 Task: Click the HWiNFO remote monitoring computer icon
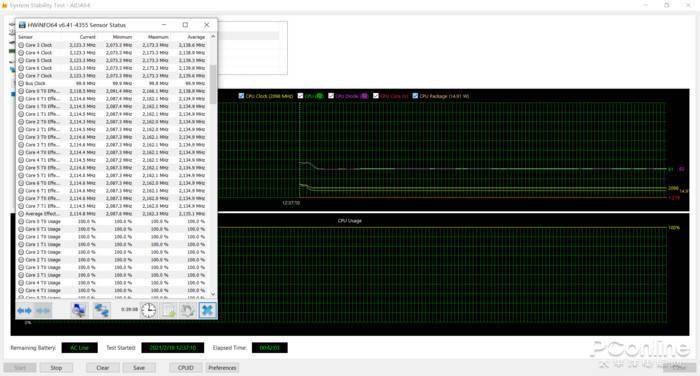(79, 310)
